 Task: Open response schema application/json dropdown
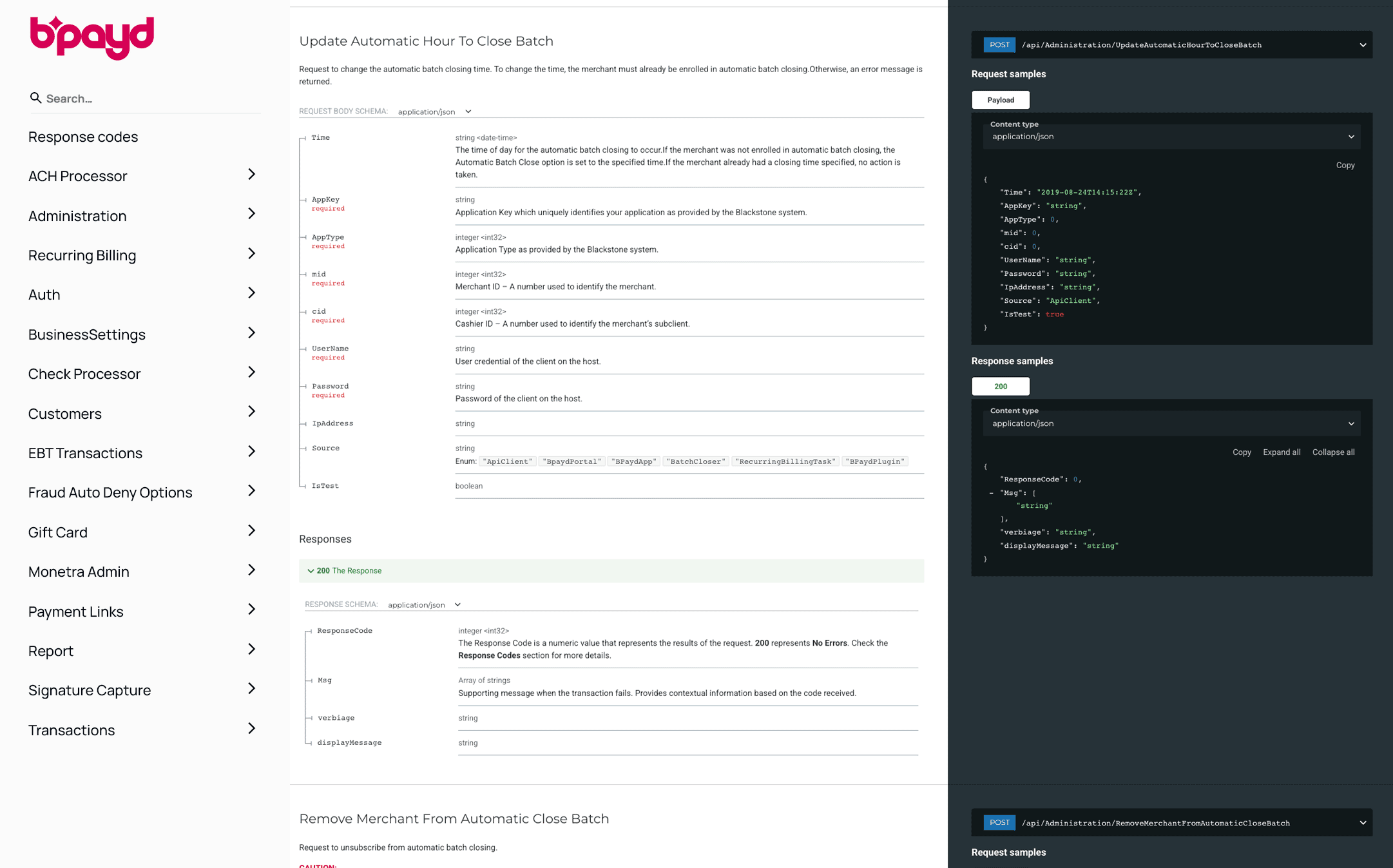coord(425,604)
